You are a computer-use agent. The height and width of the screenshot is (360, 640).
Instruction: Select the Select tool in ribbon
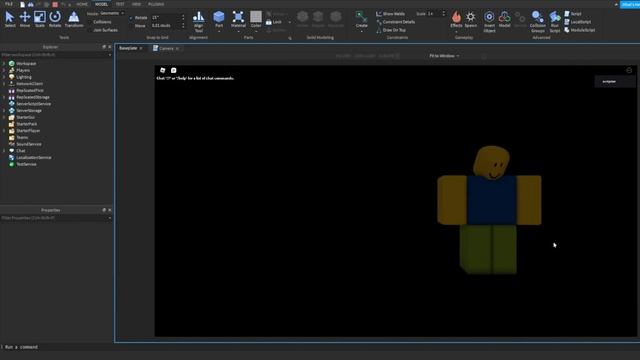click(10, 19)
